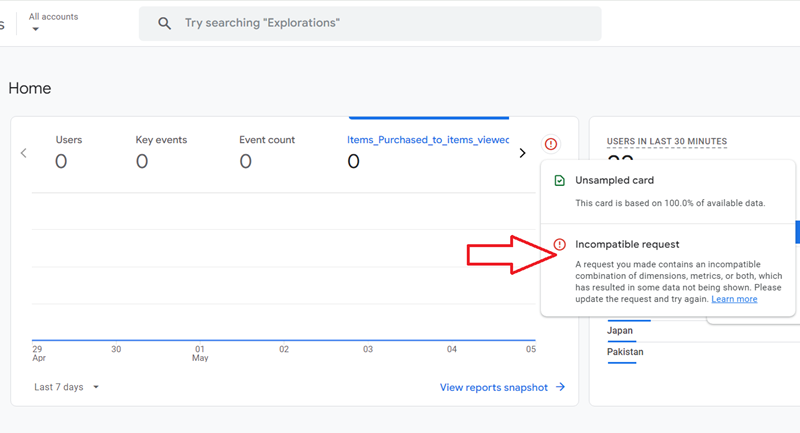Click the Users in last 30 minutes heading

pyautogui.click(x=667, y=142)
